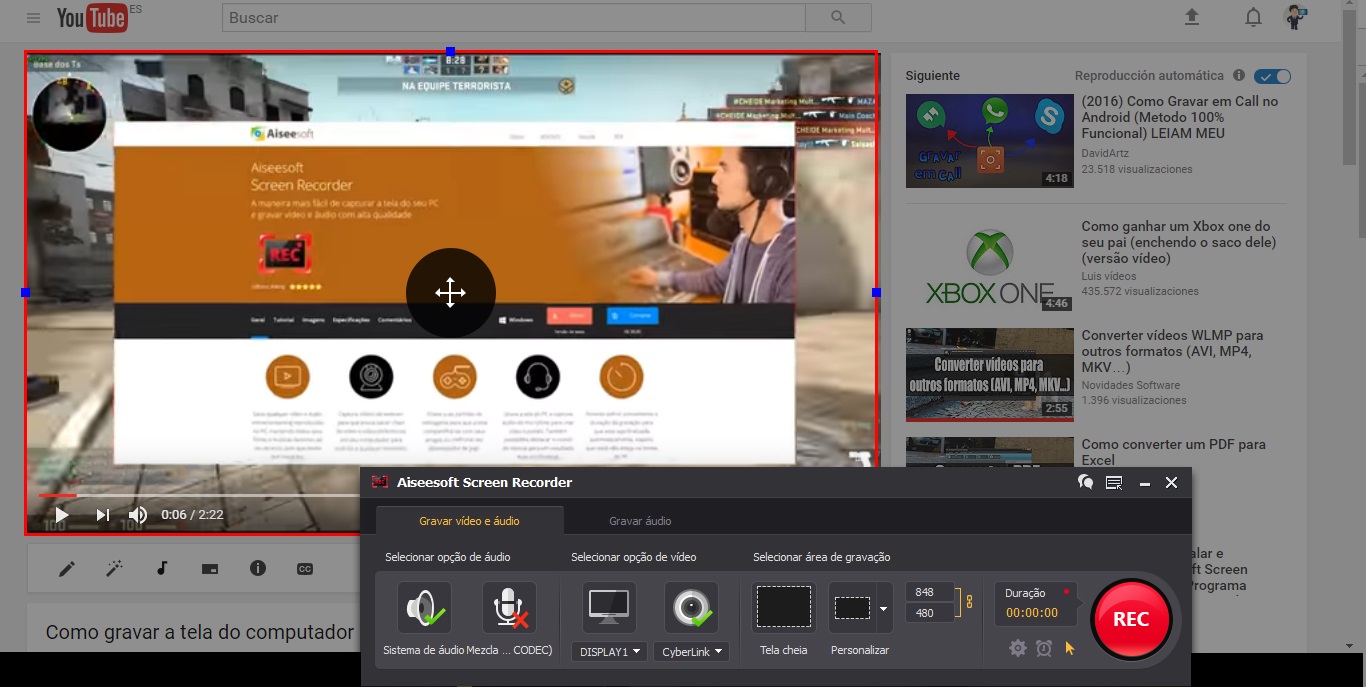
Task: Click the move crosshair handle on the video
Action: coord(450,293)
